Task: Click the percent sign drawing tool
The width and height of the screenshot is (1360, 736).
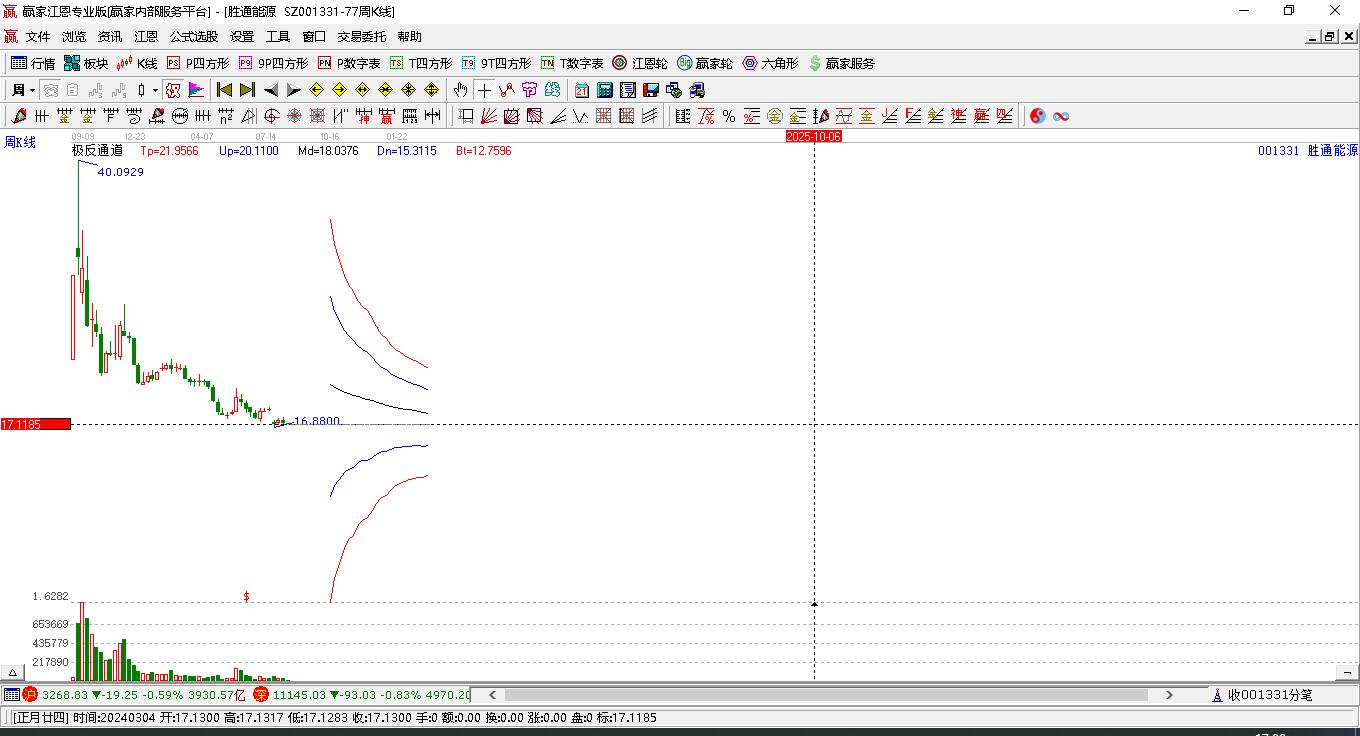Action: pos(729,116)
